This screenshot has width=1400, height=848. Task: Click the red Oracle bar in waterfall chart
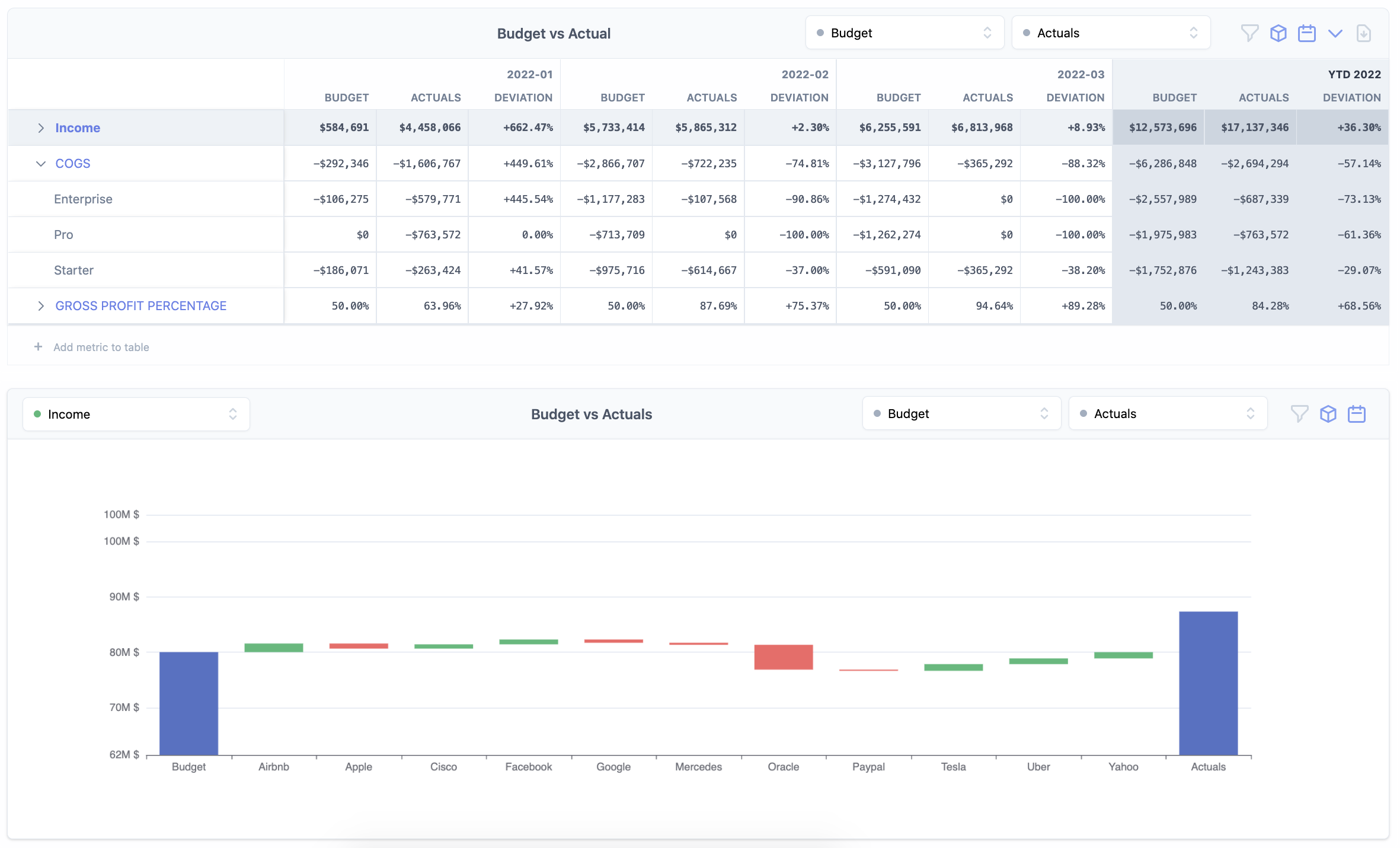tap(784, 657)
